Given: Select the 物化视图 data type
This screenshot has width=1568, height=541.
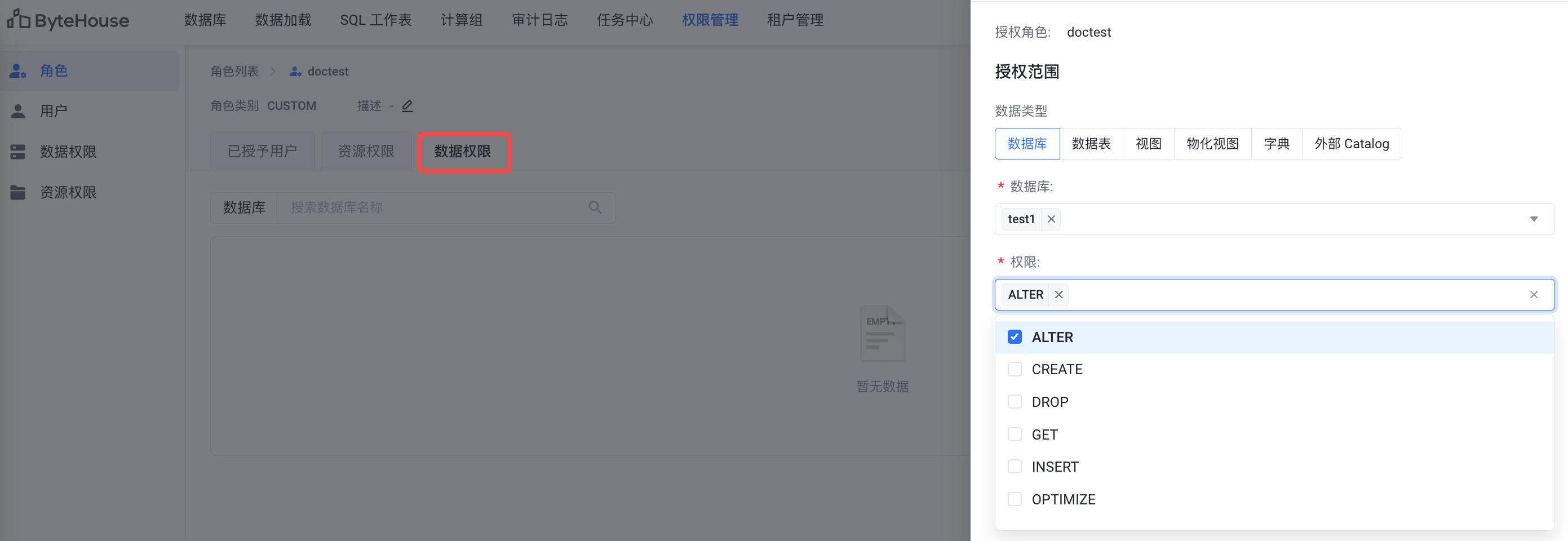Looking at the screenshot, I should click(x=1212, y=144).
